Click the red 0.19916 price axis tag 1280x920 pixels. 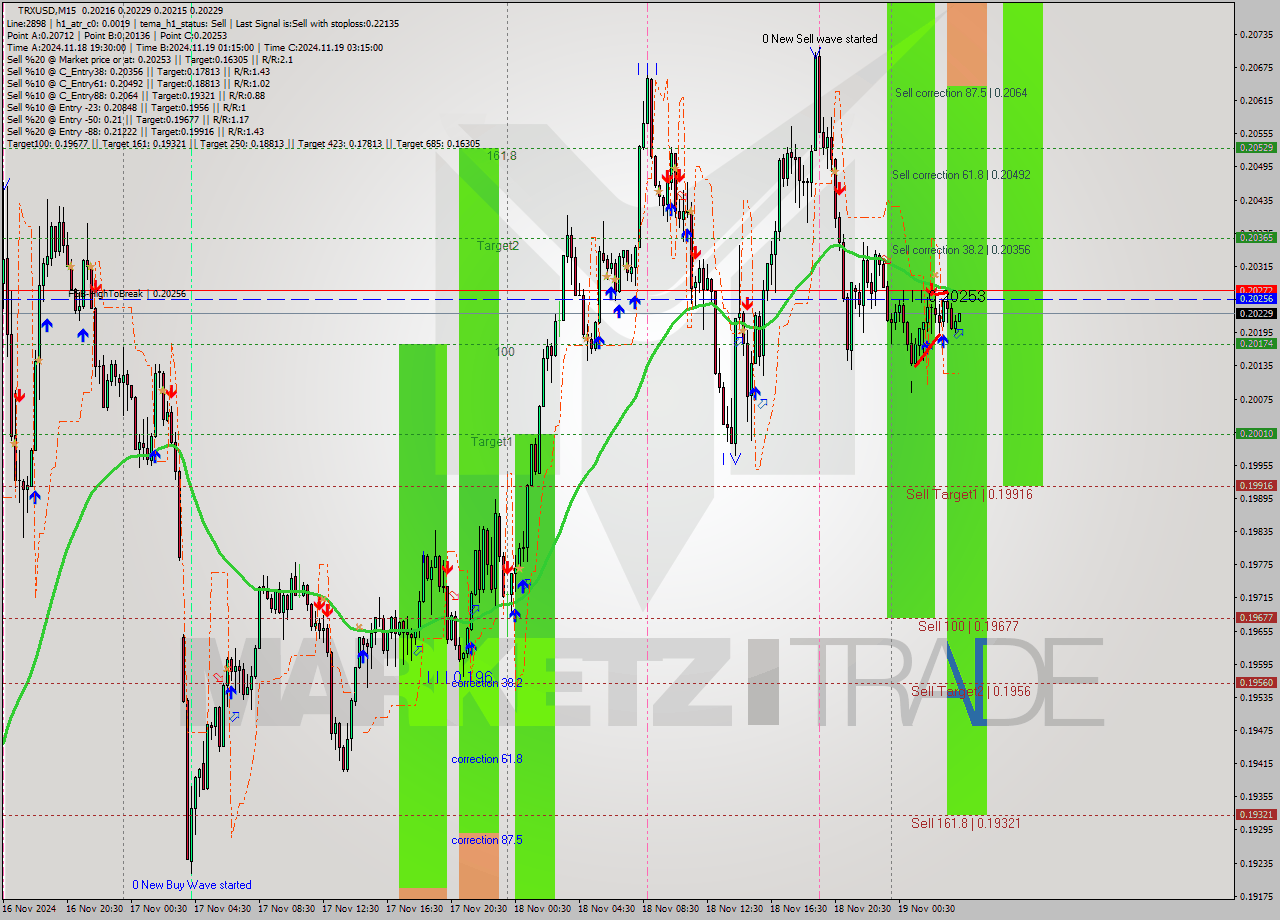pos(1256,485)
